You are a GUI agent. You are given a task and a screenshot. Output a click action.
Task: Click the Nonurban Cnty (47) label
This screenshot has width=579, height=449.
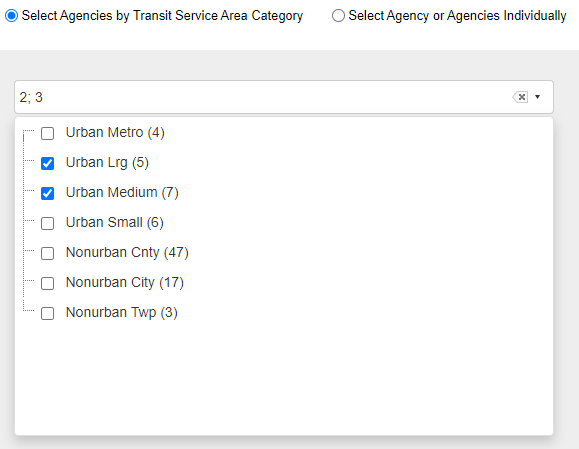click(127, 253)
